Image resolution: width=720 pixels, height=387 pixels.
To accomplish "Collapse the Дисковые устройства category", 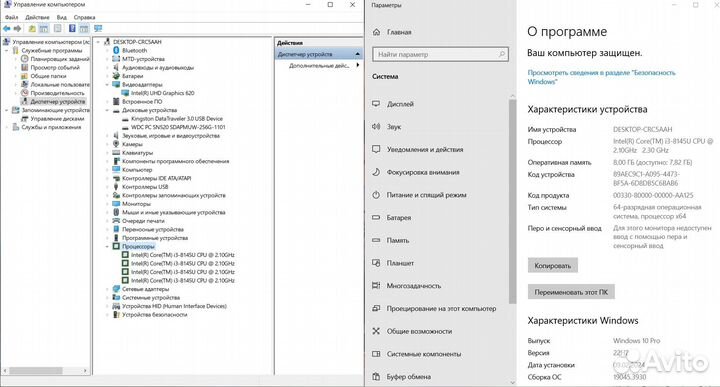I will click(x=107, y=110).
